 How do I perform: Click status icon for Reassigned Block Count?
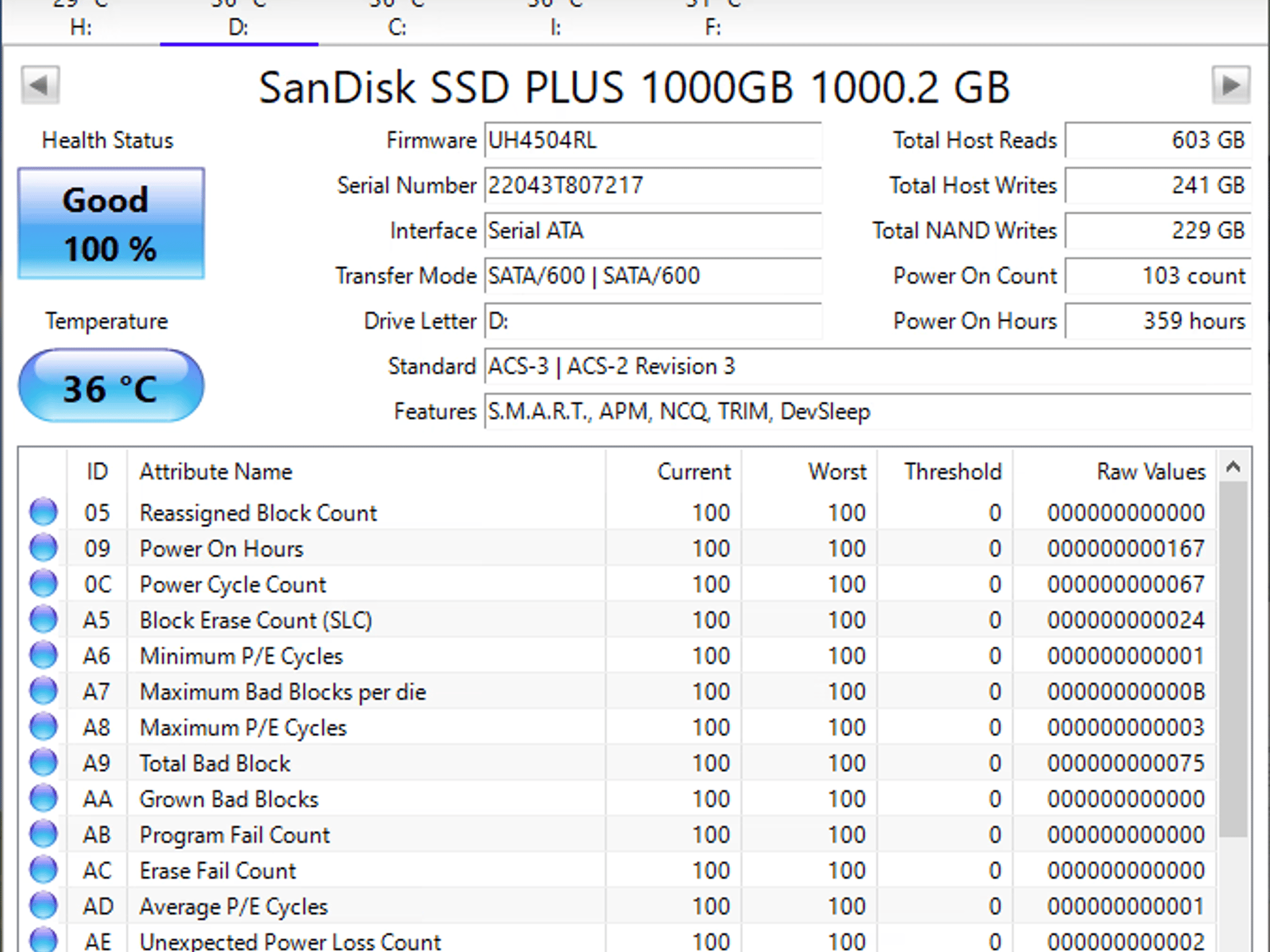[43, 512]
